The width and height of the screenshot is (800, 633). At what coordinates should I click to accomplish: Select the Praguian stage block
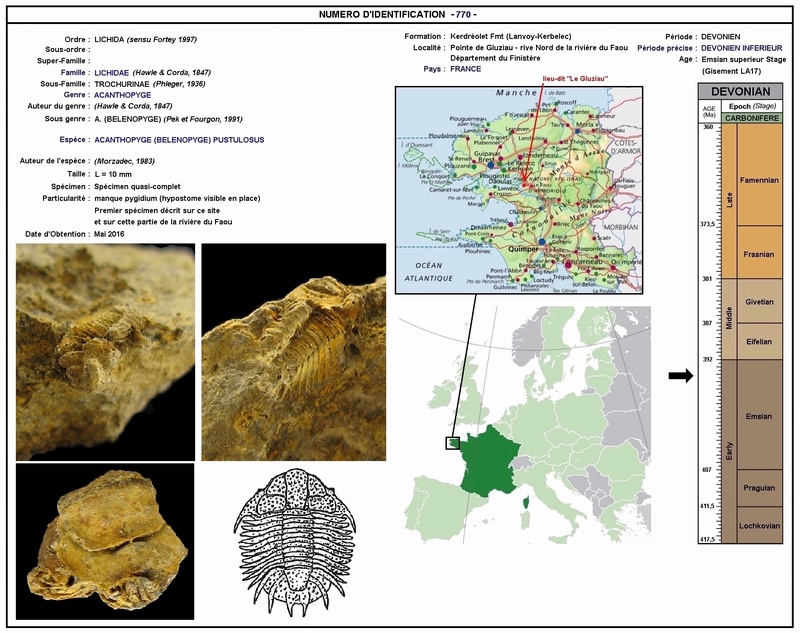759,488
